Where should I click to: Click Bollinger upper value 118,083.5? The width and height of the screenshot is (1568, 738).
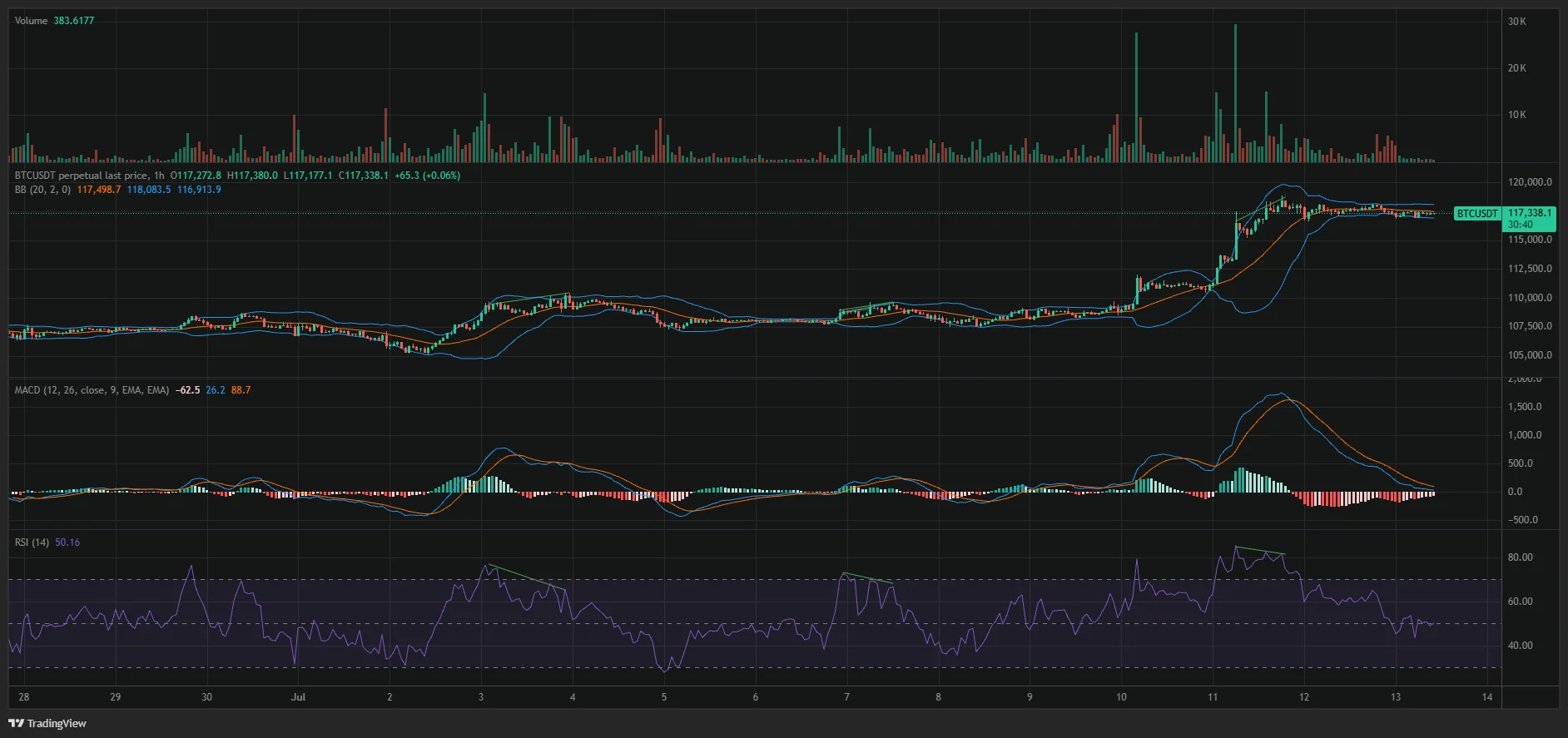149,190
